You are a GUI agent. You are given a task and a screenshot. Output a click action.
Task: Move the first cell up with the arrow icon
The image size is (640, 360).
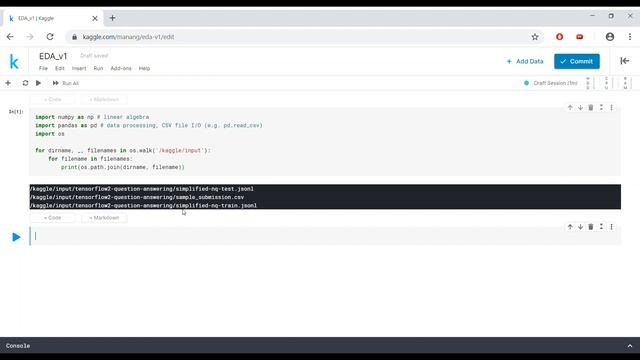click(570, 108)
